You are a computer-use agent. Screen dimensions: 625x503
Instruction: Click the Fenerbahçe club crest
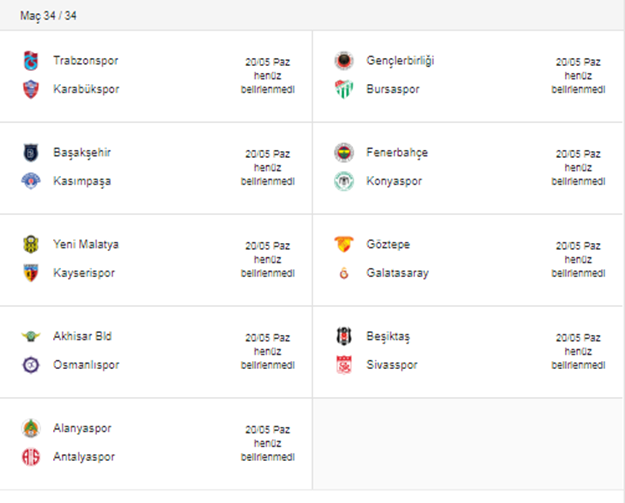[343, 153]
